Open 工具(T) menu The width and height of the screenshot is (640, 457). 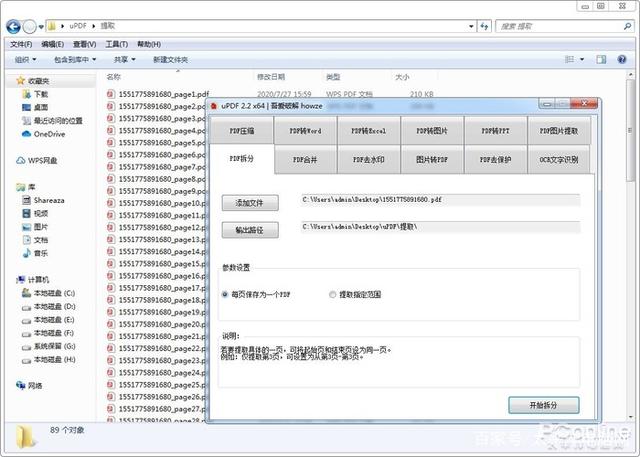click(x=117, y=44)
